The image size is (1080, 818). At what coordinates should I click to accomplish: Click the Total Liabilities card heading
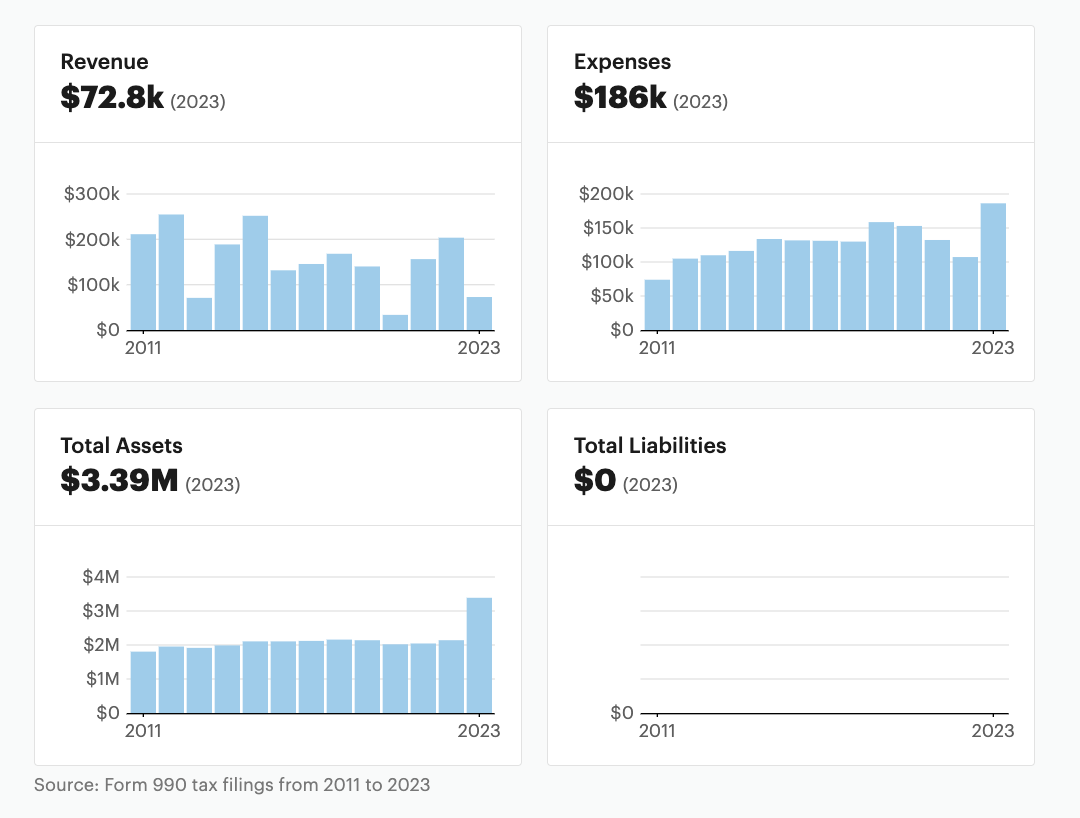(x=650, y=445)
